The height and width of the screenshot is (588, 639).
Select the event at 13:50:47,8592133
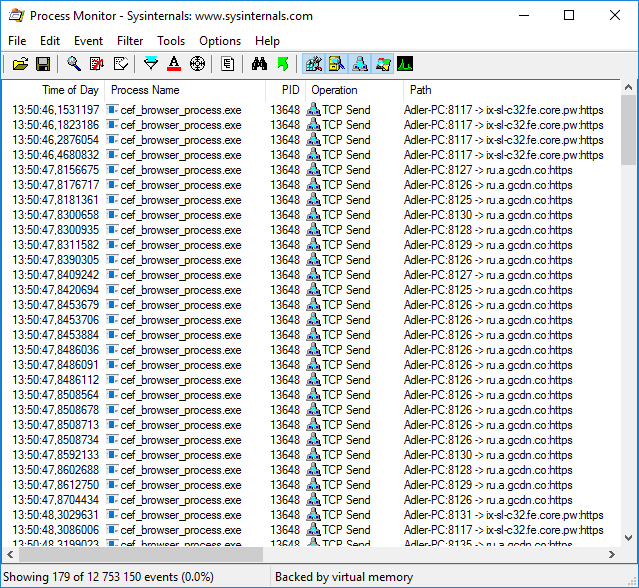click(x=311, y=455)
